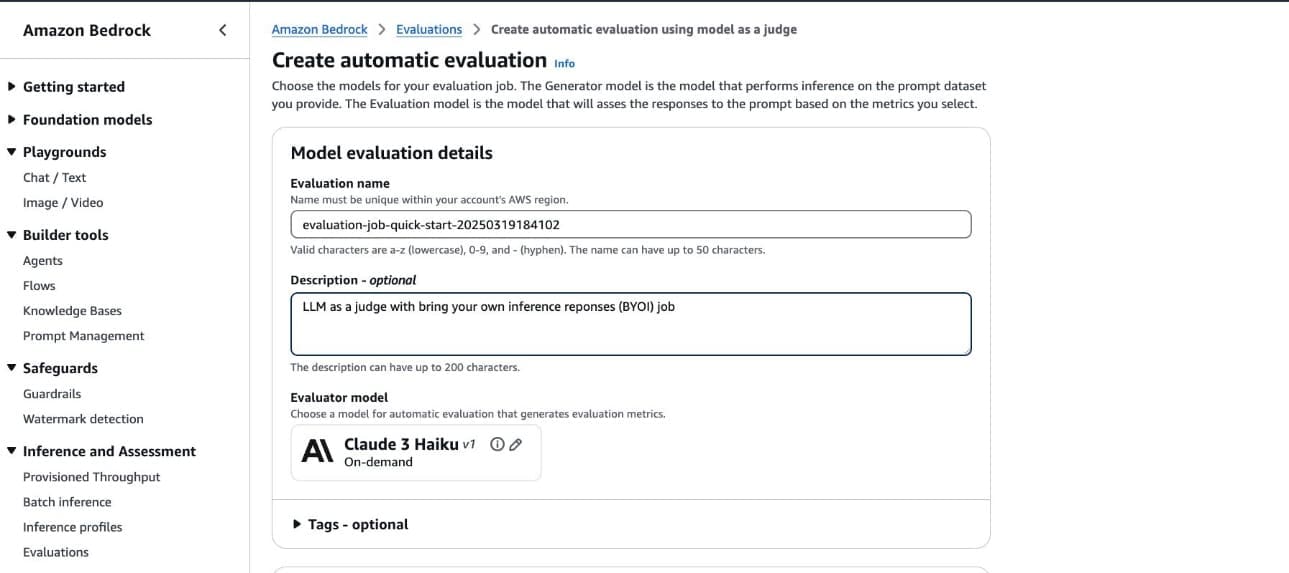Click the Anthropic logo on the model card
Image resolution: width=1289 pixels, height=573 pixels.
coord(317,452)
